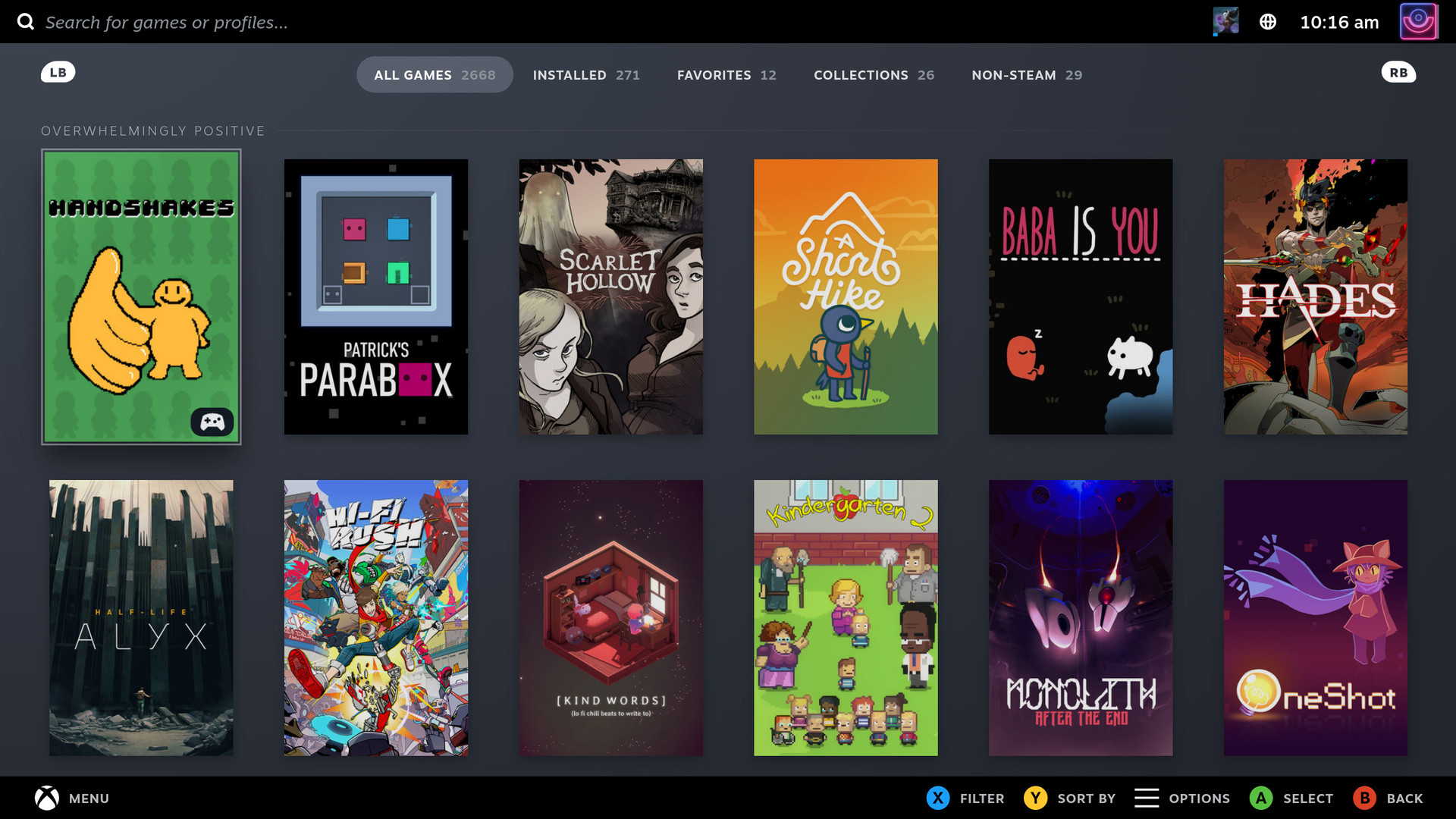
Task: Click the X FILTER button icon
Action: (938, 798)
